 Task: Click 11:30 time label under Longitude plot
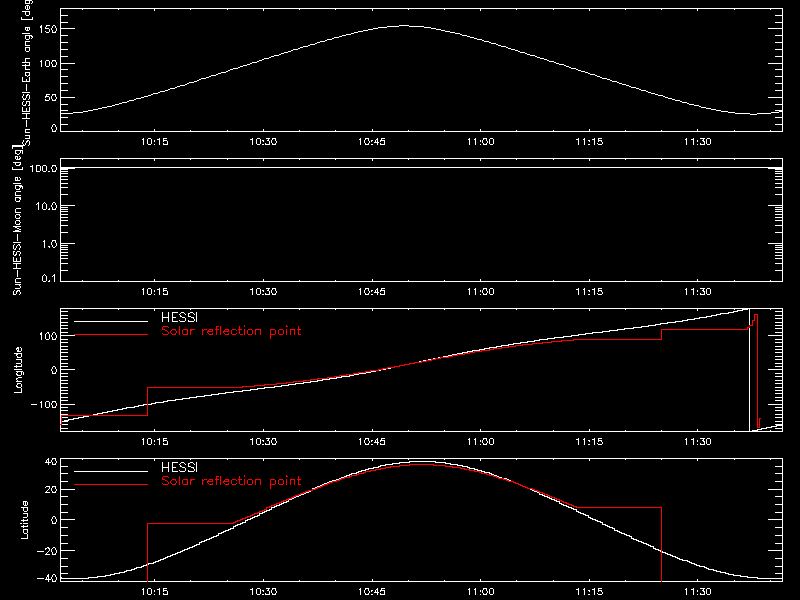click(697, 442)
